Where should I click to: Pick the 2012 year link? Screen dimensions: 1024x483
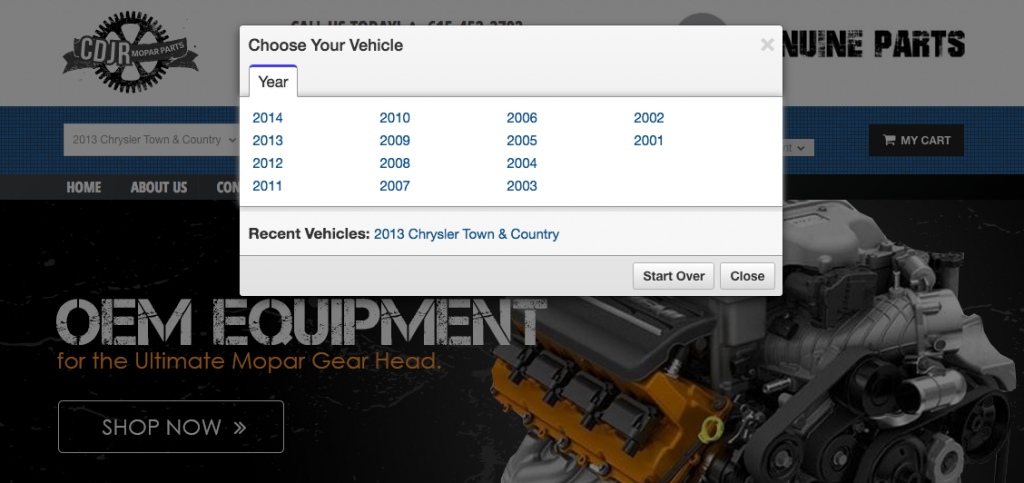[x=268, y=163]
